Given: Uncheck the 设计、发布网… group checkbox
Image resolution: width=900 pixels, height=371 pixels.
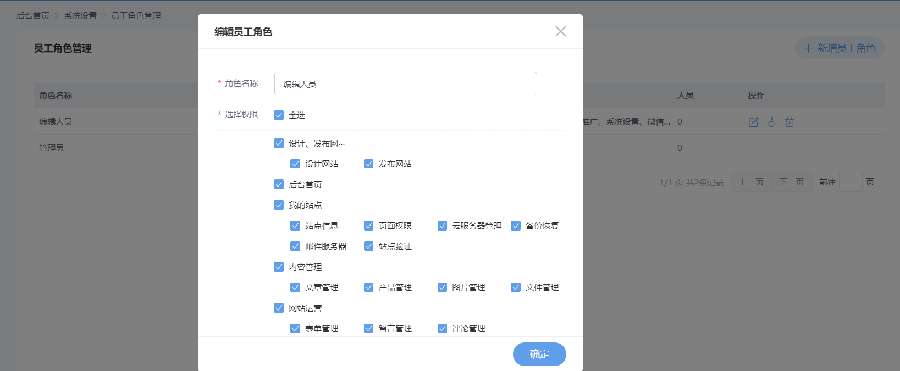Looking at the screenshot, I should [279, 143].
